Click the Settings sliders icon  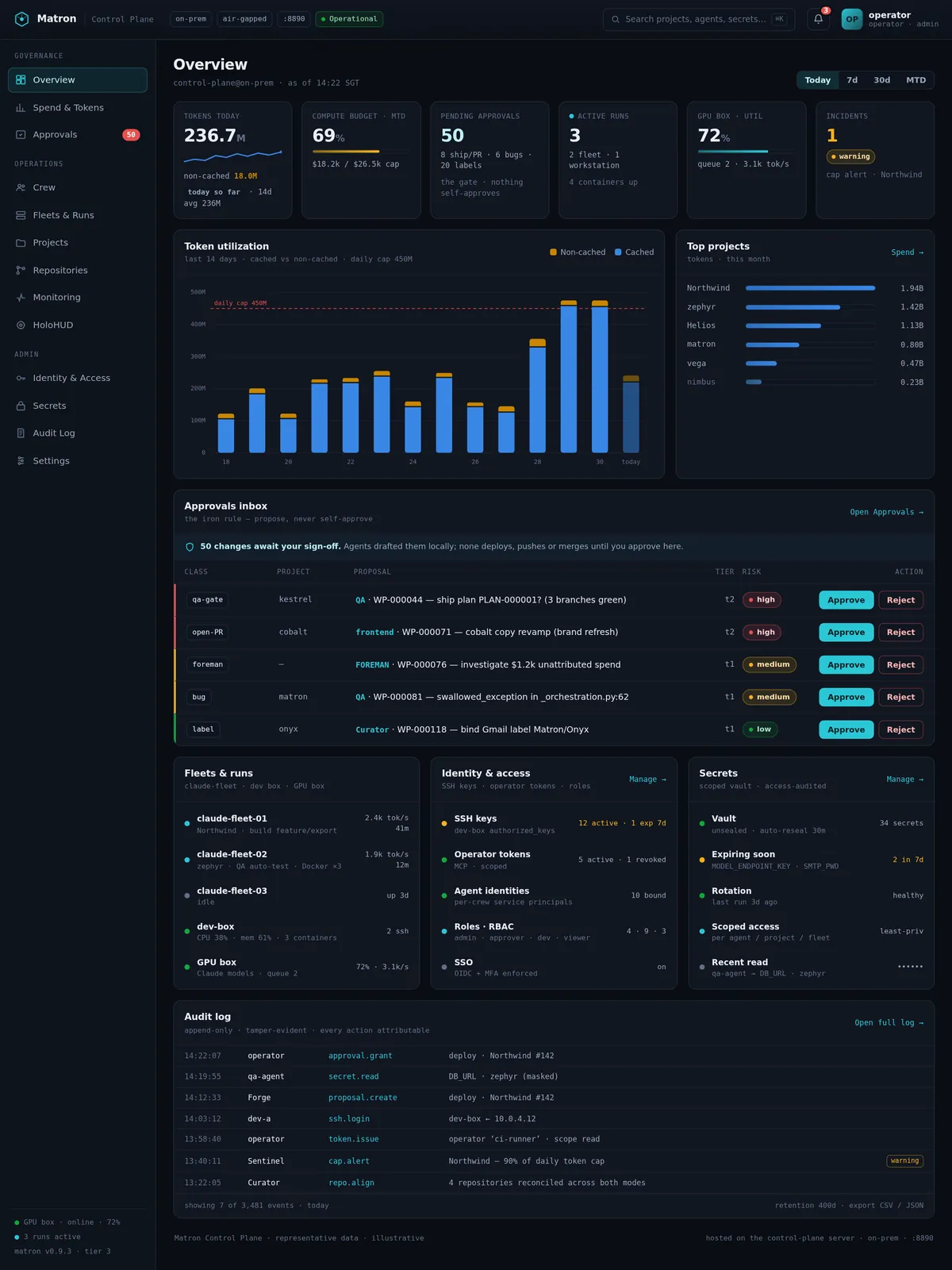(21, 460)
